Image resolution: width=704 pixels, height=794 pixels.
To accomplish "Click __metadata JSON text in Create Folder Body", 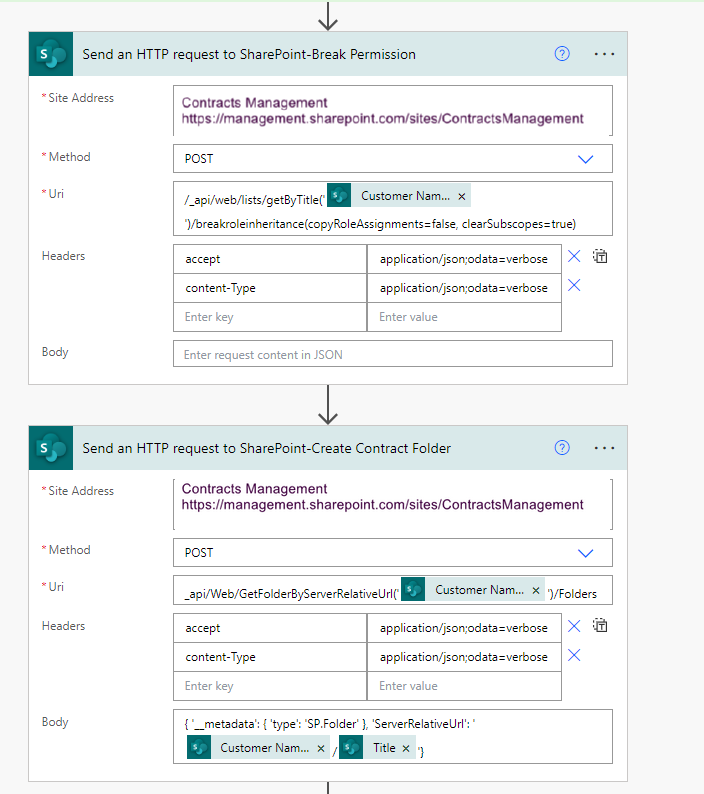I will [330, 724].
